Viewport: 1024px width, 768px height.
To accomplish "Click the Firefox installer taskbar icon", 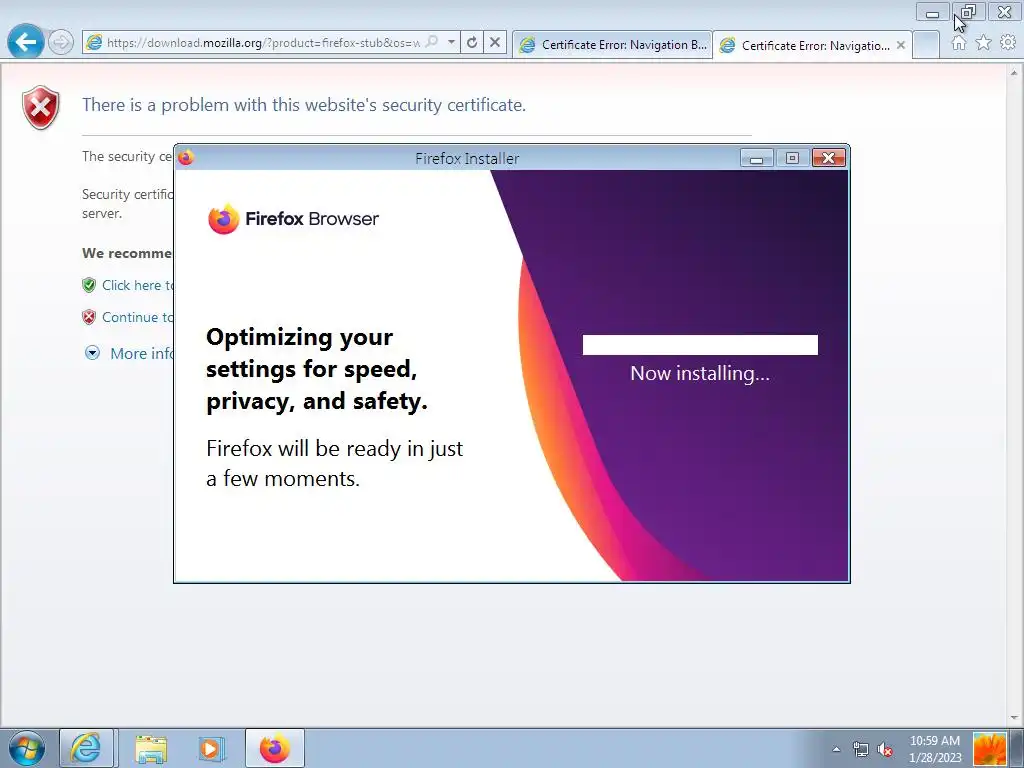I will click(275, 748).
